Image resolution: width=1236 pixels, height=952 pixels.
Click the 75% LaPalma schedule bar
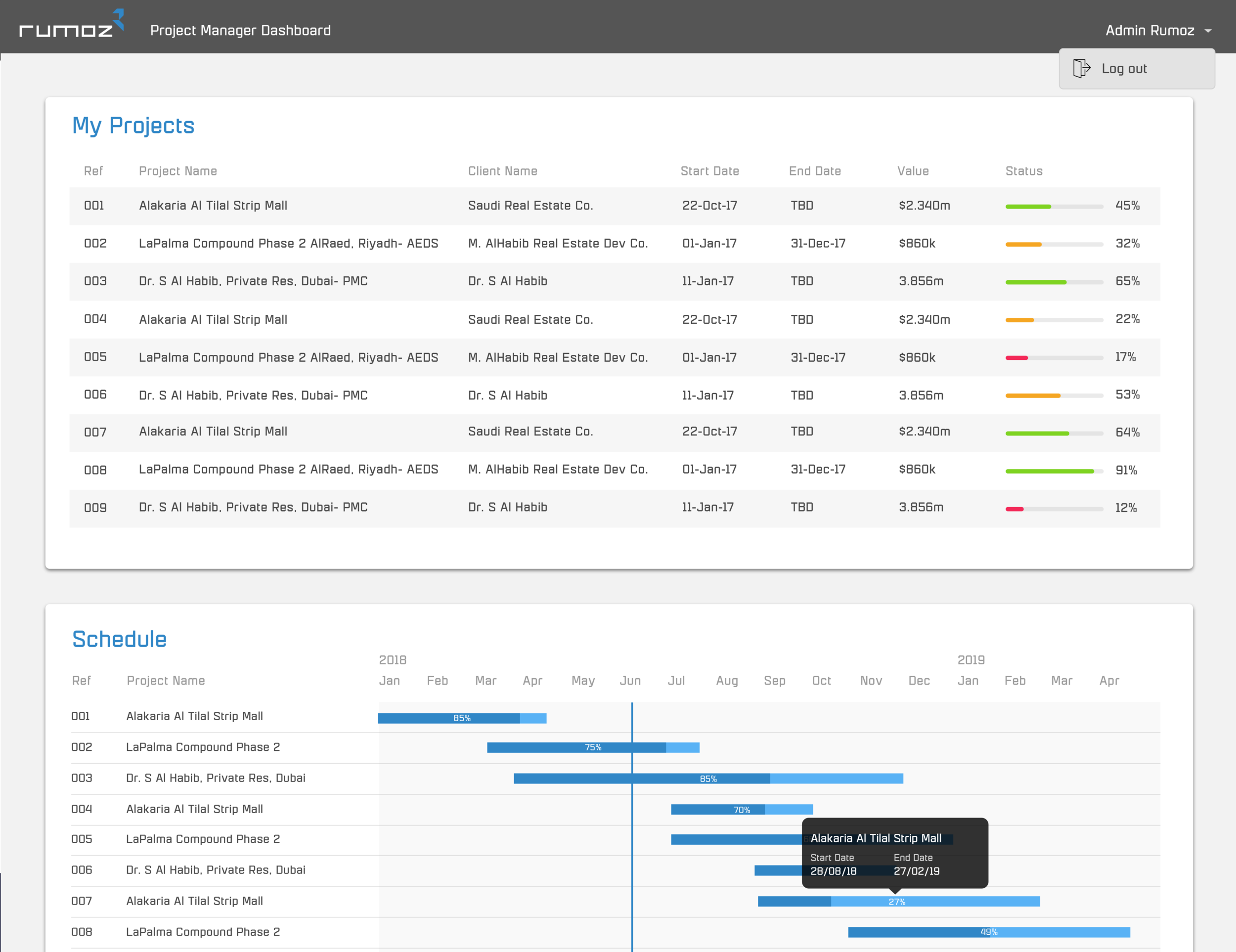point(592,747)
